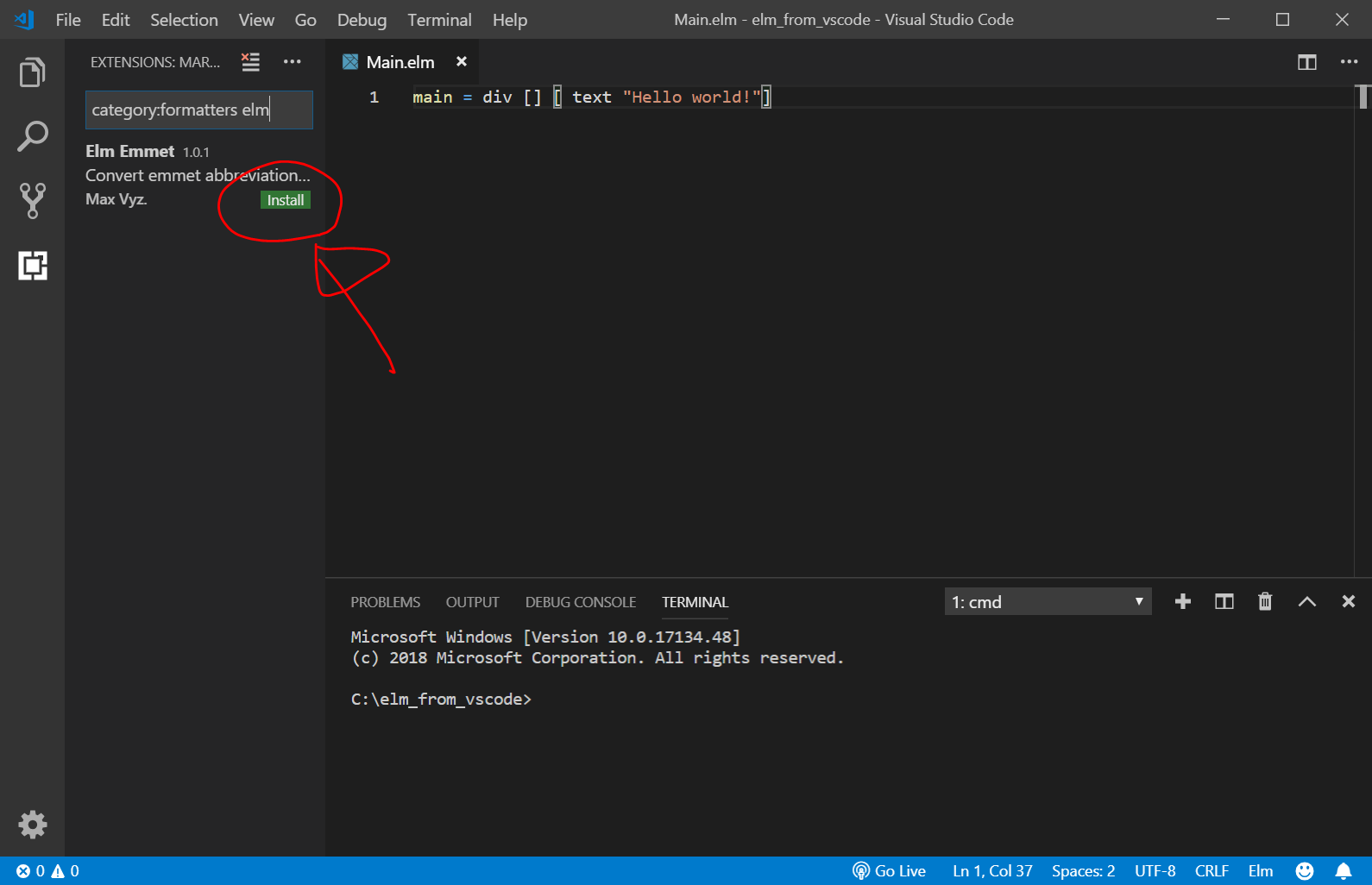This screenshot has height=885, width=1372.
Task: Open editor more actions ellipsis menu
Action: coord(1349,62)
